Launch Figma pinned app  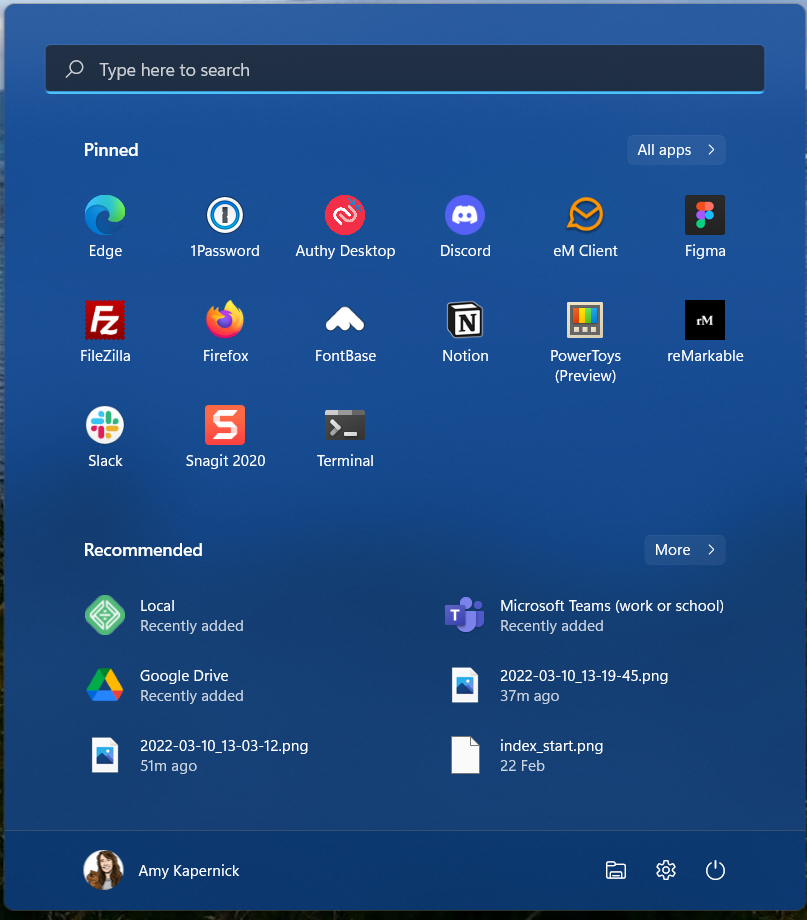point(705,227)
